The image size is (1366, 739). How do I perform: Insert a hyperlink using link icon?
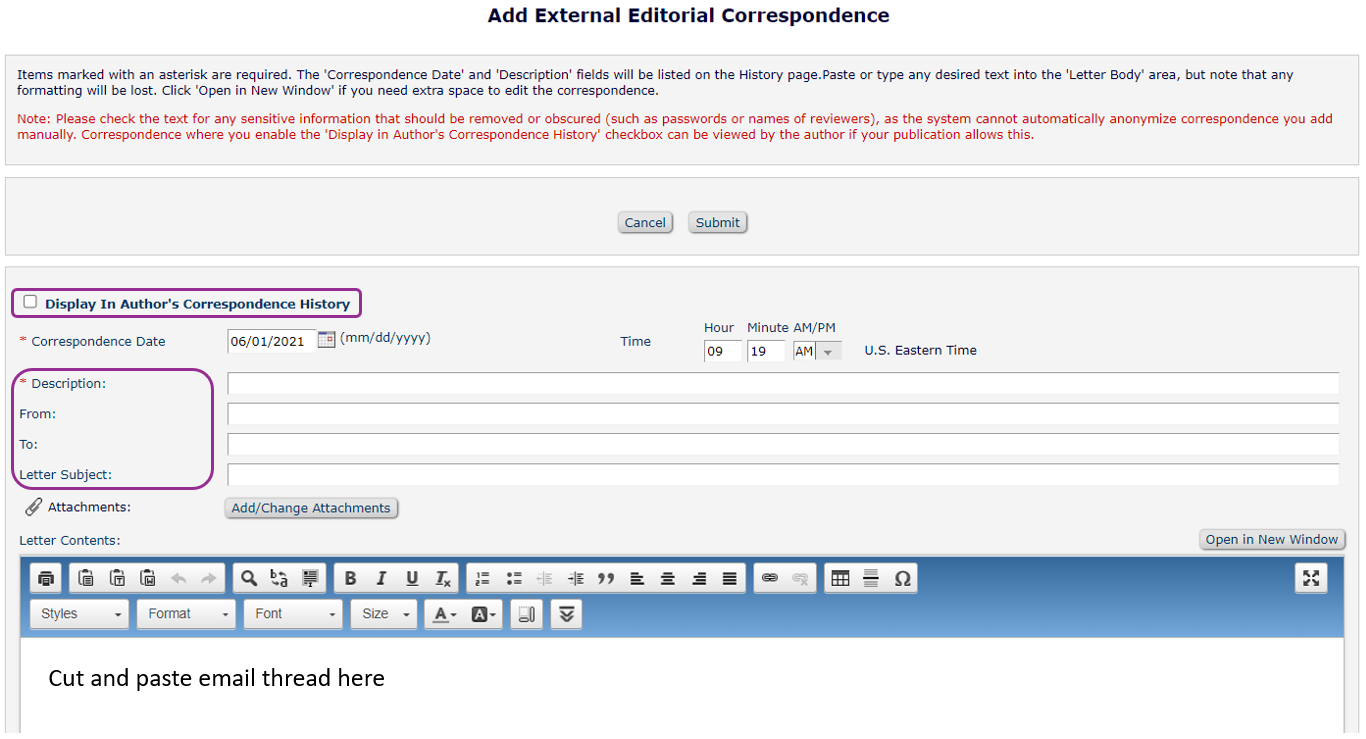tap(769, 579)
